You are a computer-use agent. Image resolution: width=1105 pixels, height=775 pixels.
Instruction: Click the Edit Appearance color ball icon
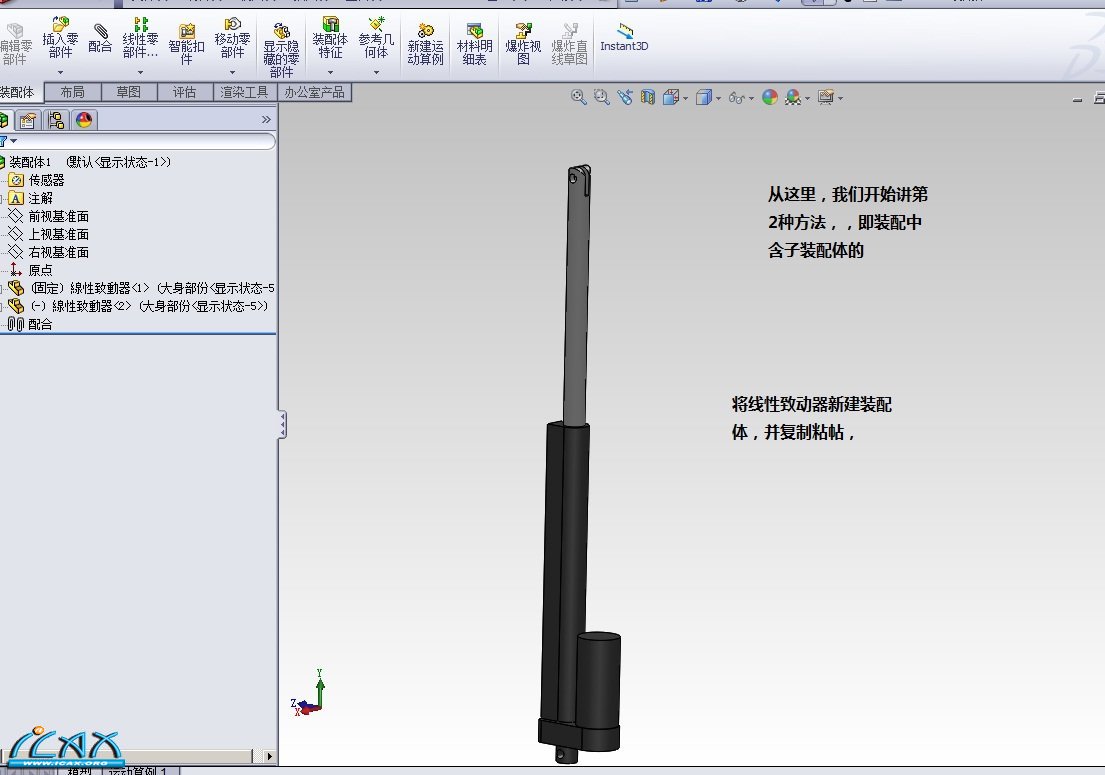click(x=769, y=97)
